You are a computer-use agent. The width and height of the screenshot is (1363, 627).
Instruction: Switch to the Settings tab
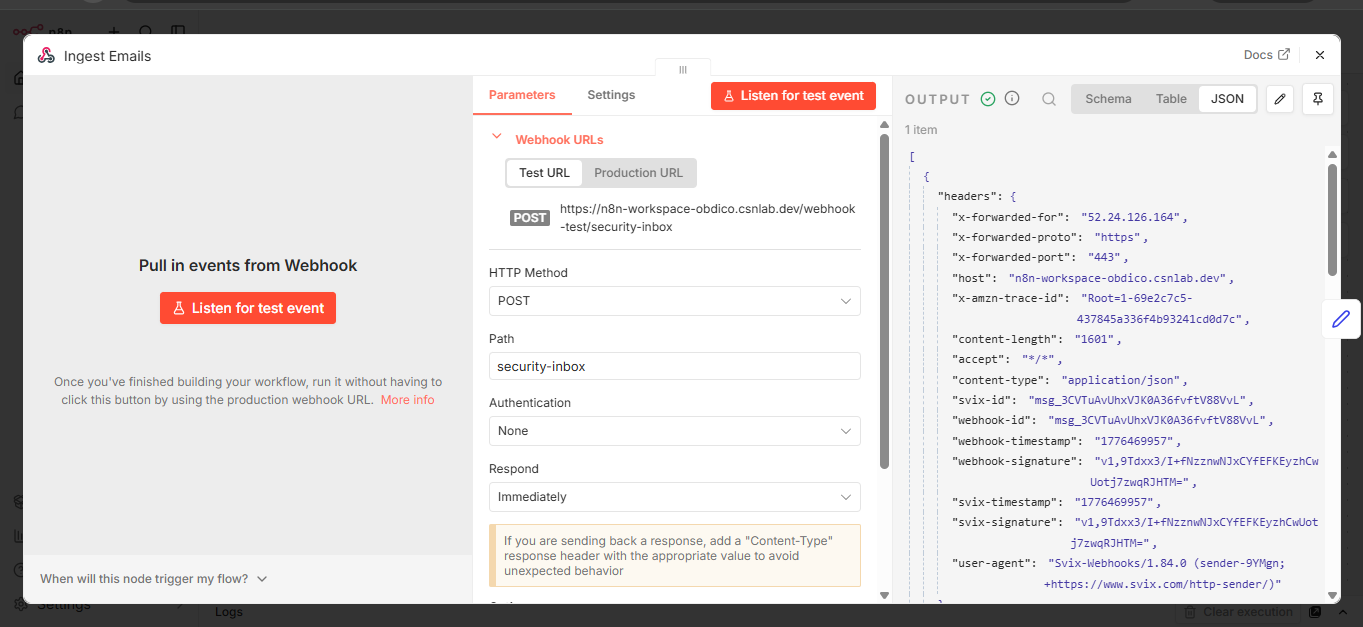[611, 95]
